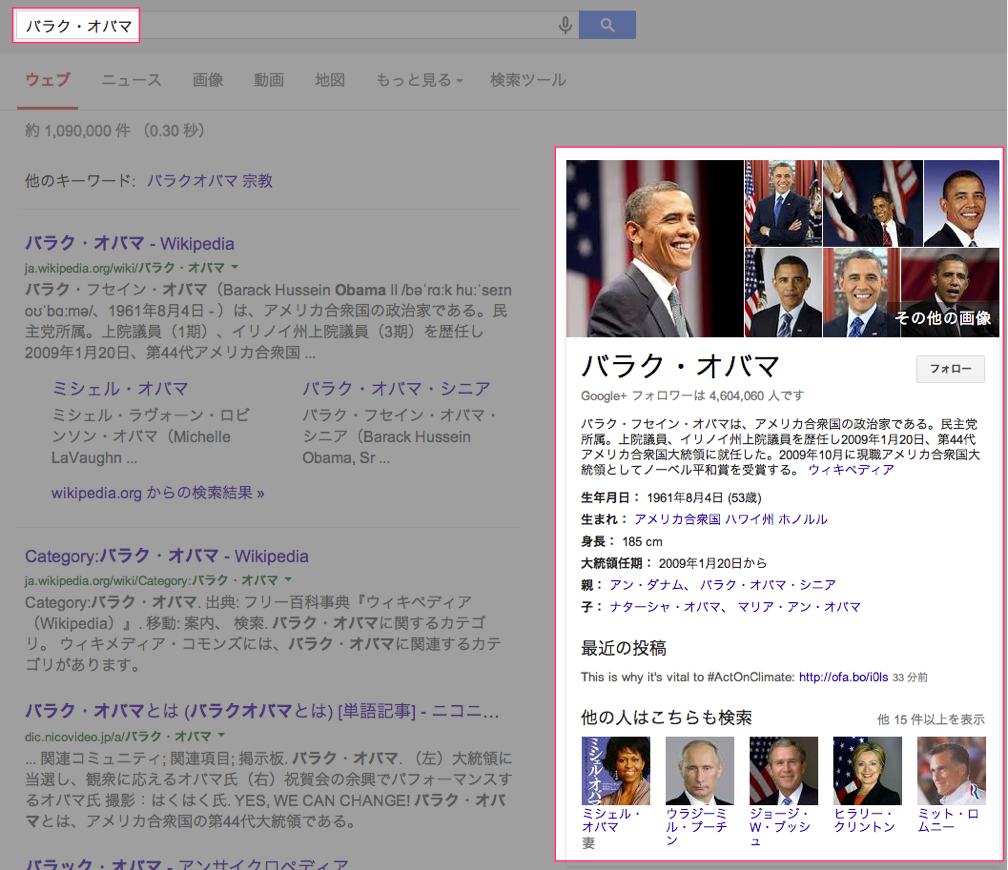Click the large Obama portrait with flag

click(654, 248)
